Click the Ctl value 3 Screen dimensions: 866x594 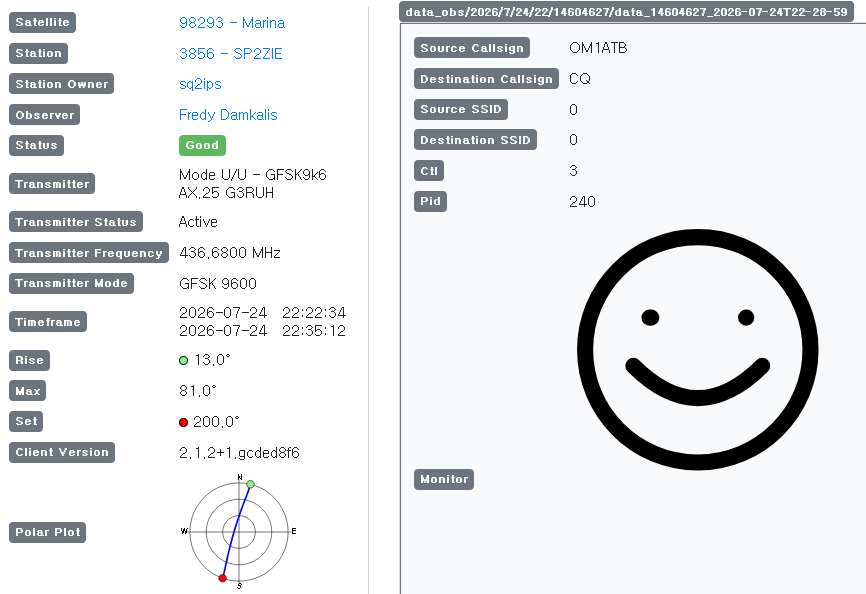[573, 171]
